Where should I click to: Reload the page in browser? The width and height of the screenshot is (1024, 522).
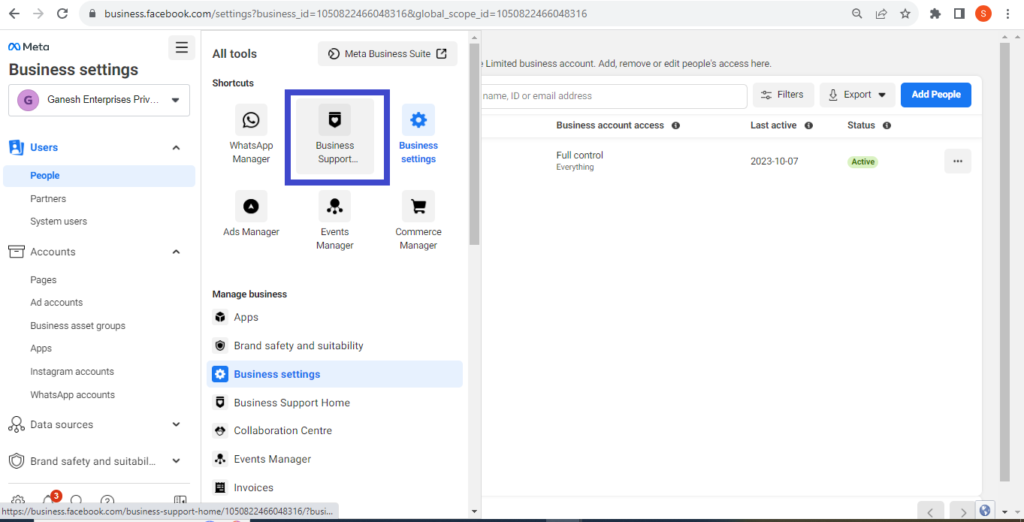(x=62, y=13)
